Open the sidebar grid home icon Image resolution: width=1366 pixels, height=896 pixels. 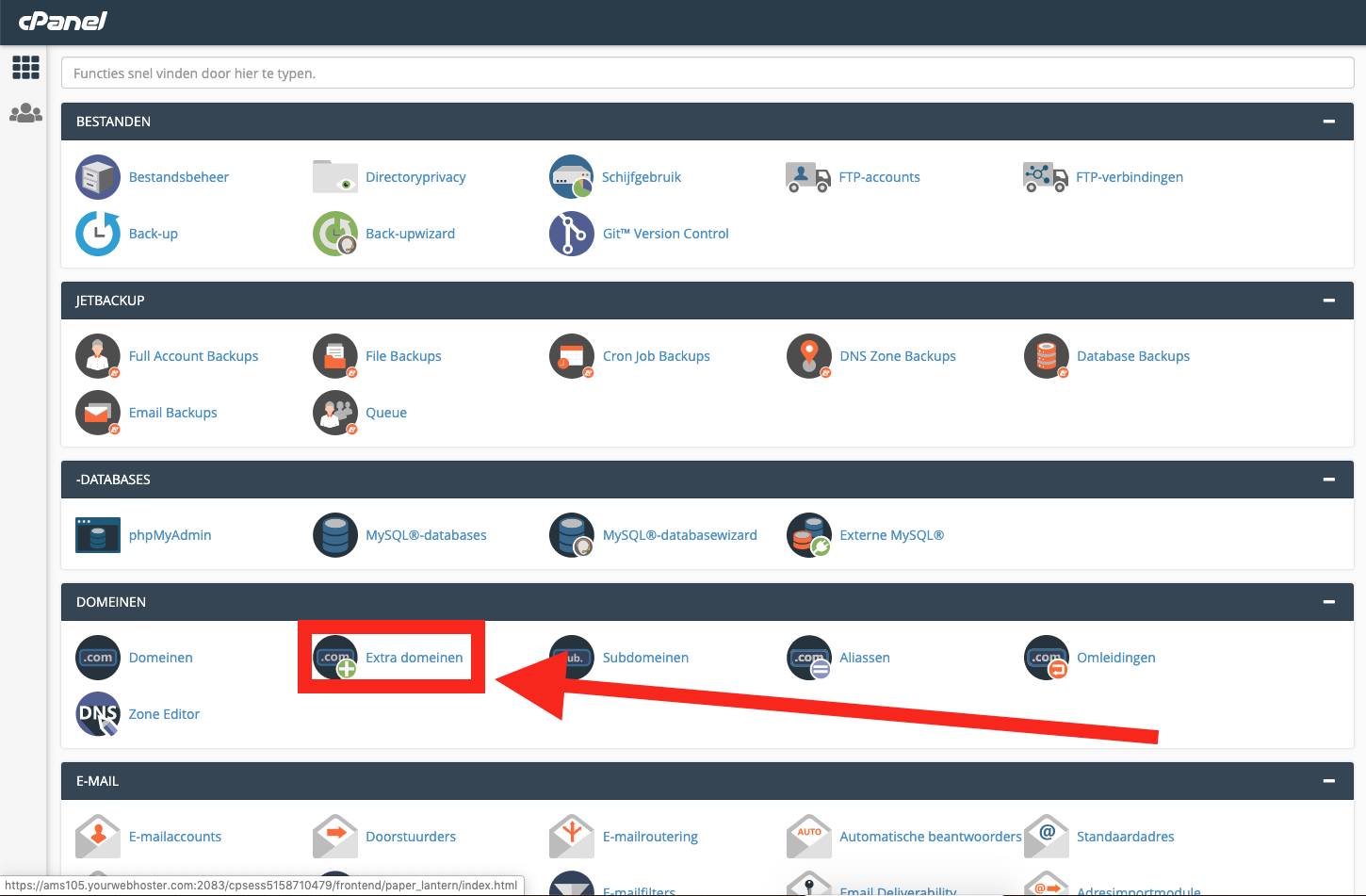[25, 67]
